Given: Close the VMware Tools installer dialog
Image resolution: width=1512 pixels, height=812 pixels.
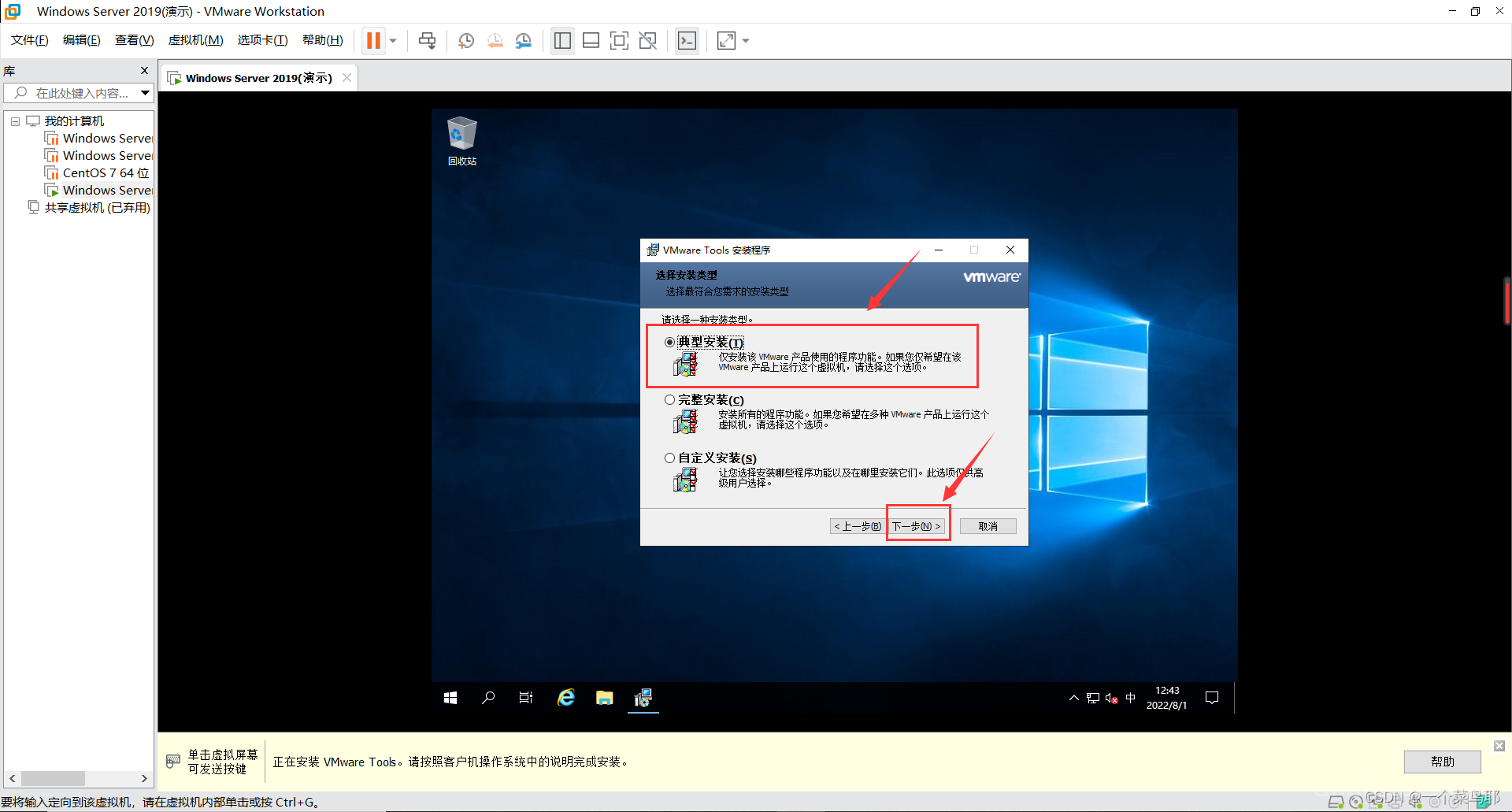Looking at the screenshot, I should (x=1010, y=250).
